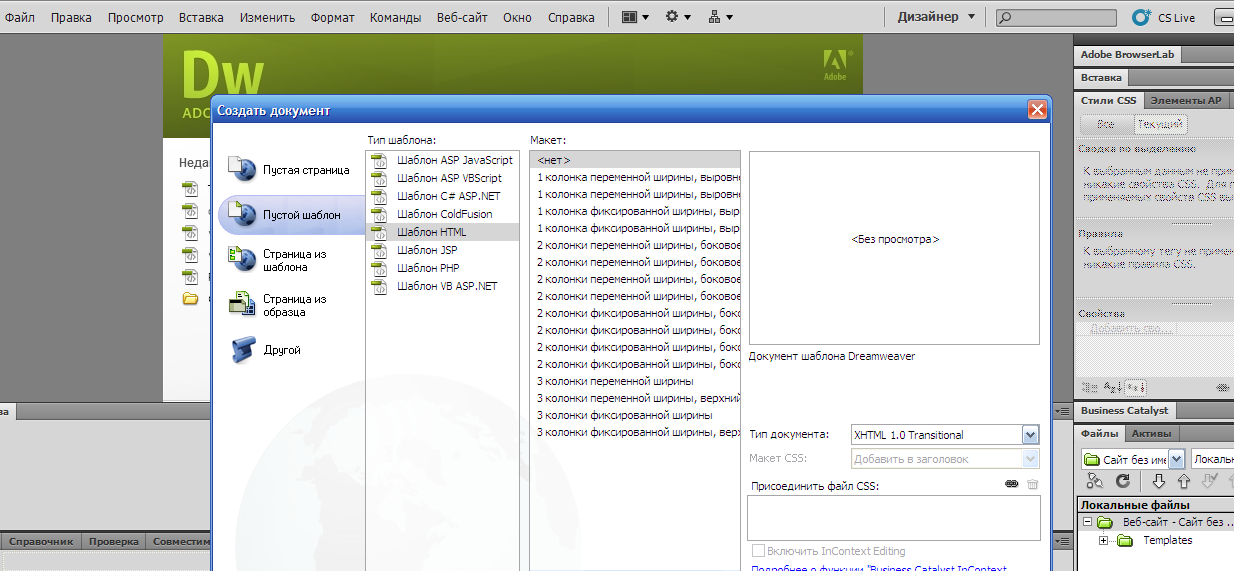Switch to the Adobe BrowserLab panel tab
The image size is (1234, 571).
click(x=1127, y=54)
